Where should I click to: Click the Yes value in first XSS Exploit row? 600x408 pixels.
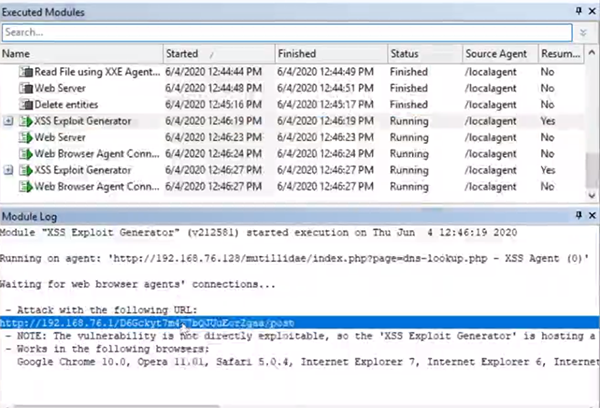coord(548,121)
